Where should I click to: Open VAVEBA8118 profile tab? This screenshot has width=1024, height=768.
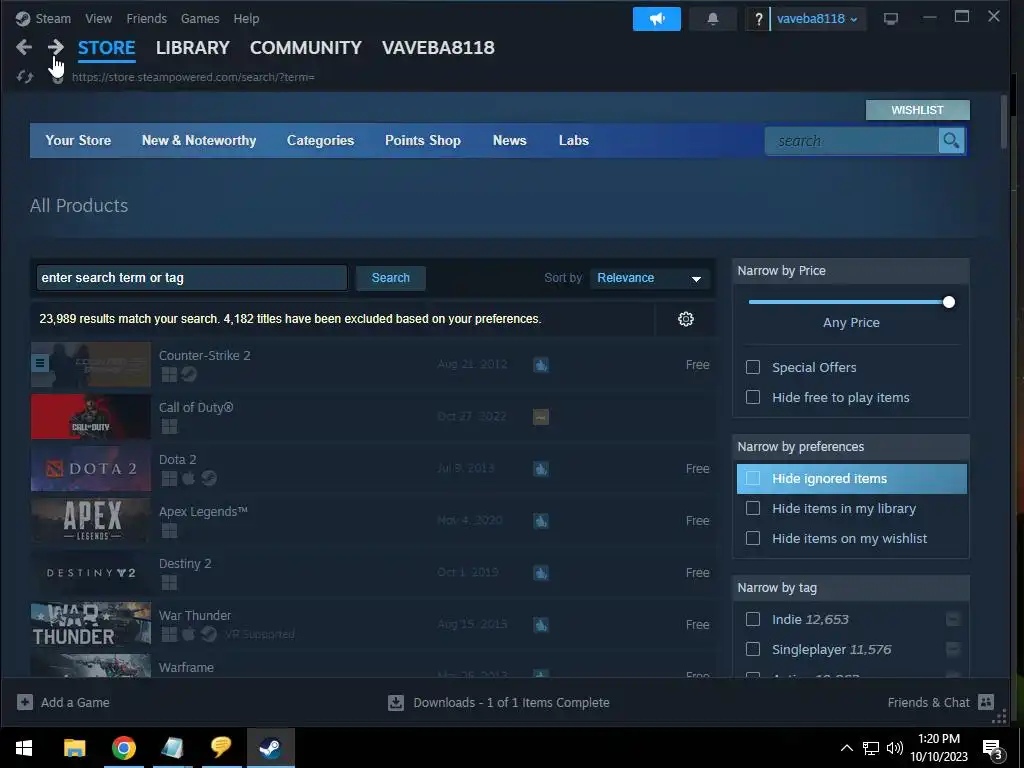point(438,48)
